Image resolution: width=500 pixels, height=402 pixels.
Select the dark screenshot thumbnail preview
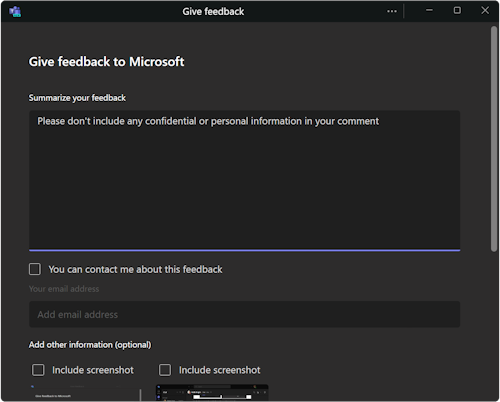point(212,392)
